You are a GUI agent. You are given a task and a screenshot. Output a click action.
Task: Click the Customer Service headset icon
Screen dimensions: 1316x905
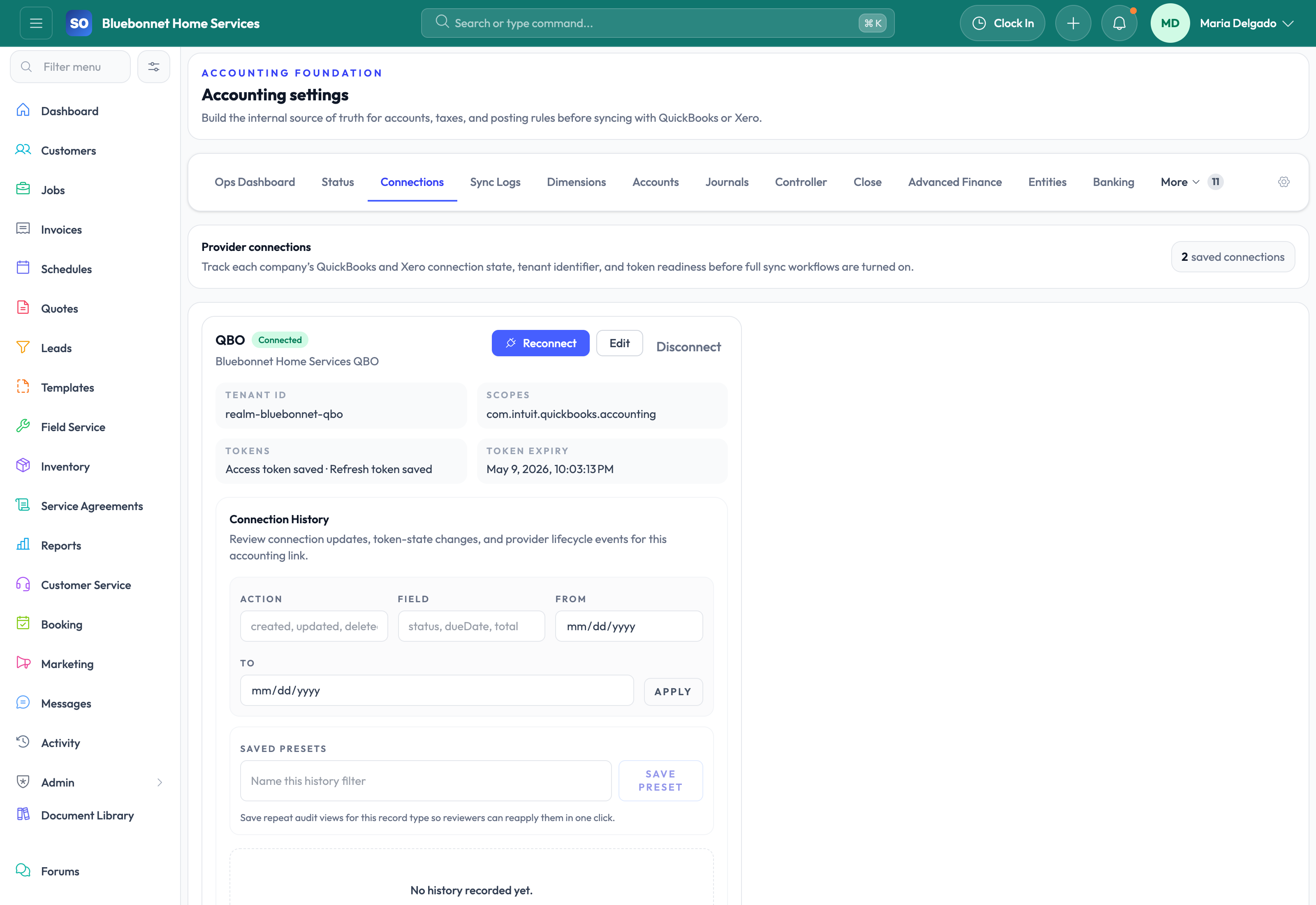[23, 585]
